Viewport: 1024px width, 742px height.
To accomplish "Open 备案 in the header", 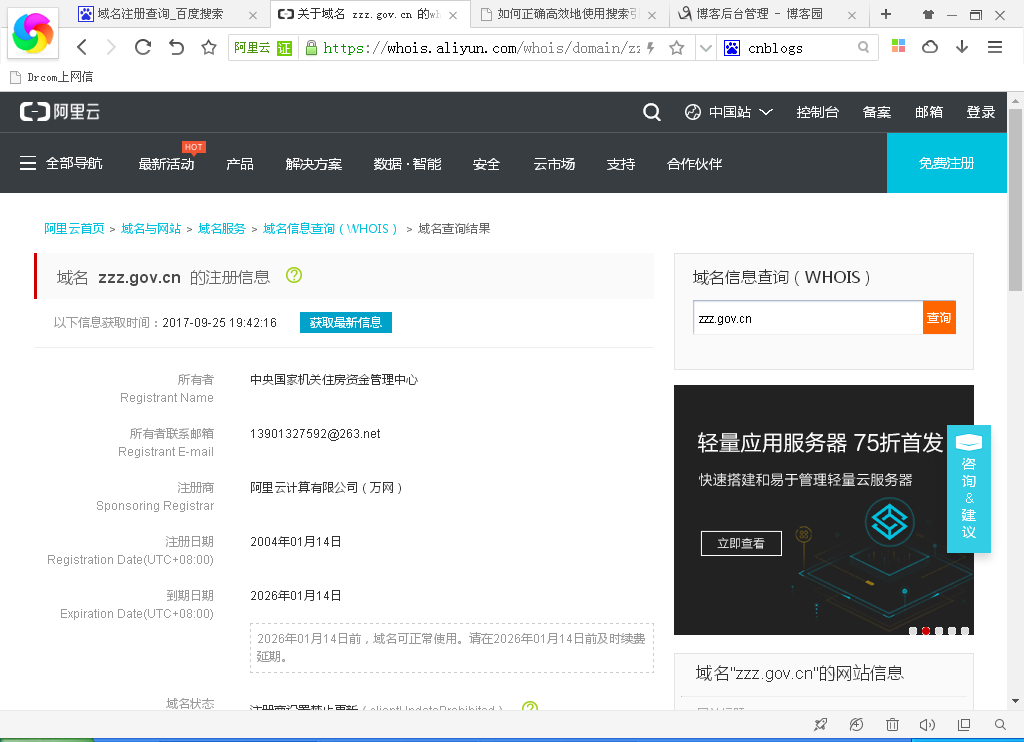I will point(876,112).
